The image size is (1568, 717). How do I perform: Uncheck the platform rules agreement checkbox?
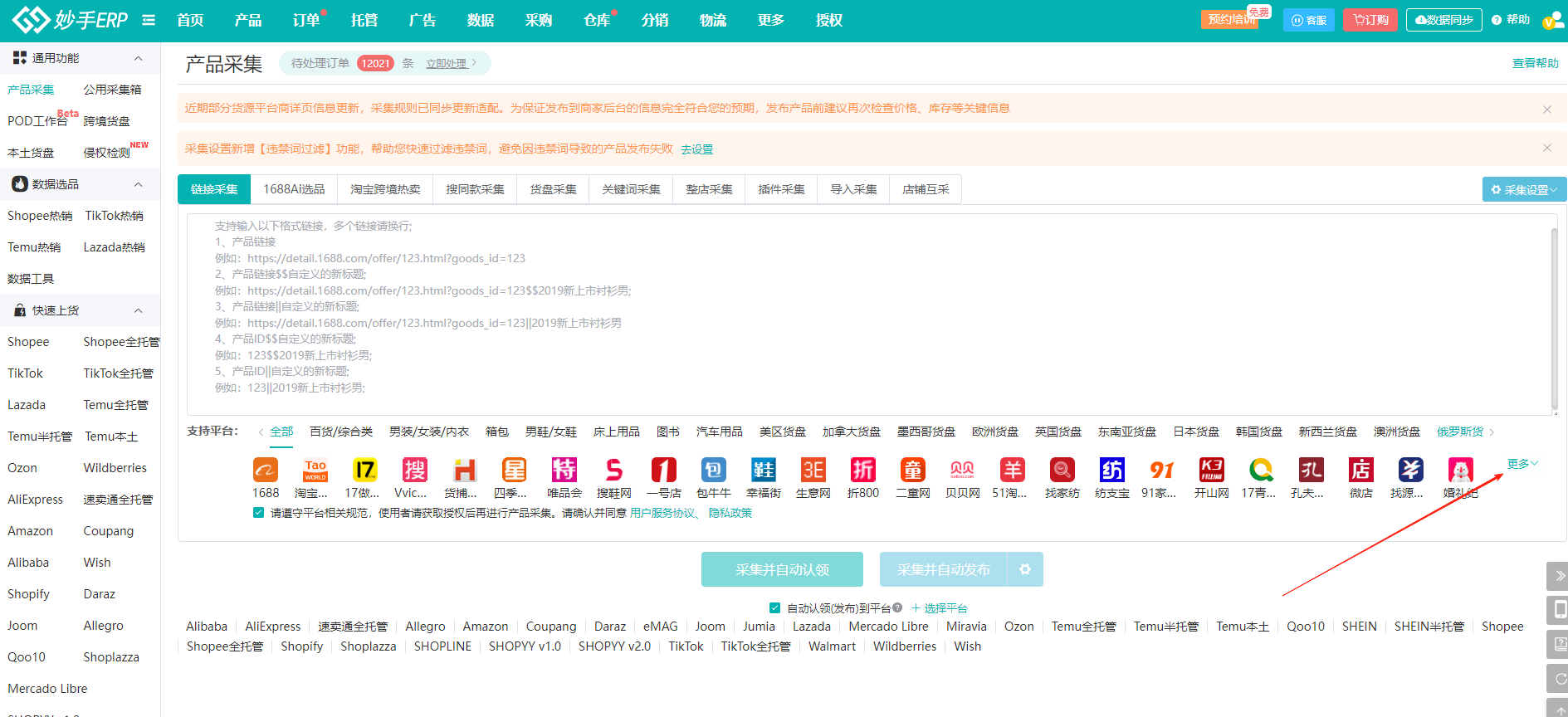259,513
